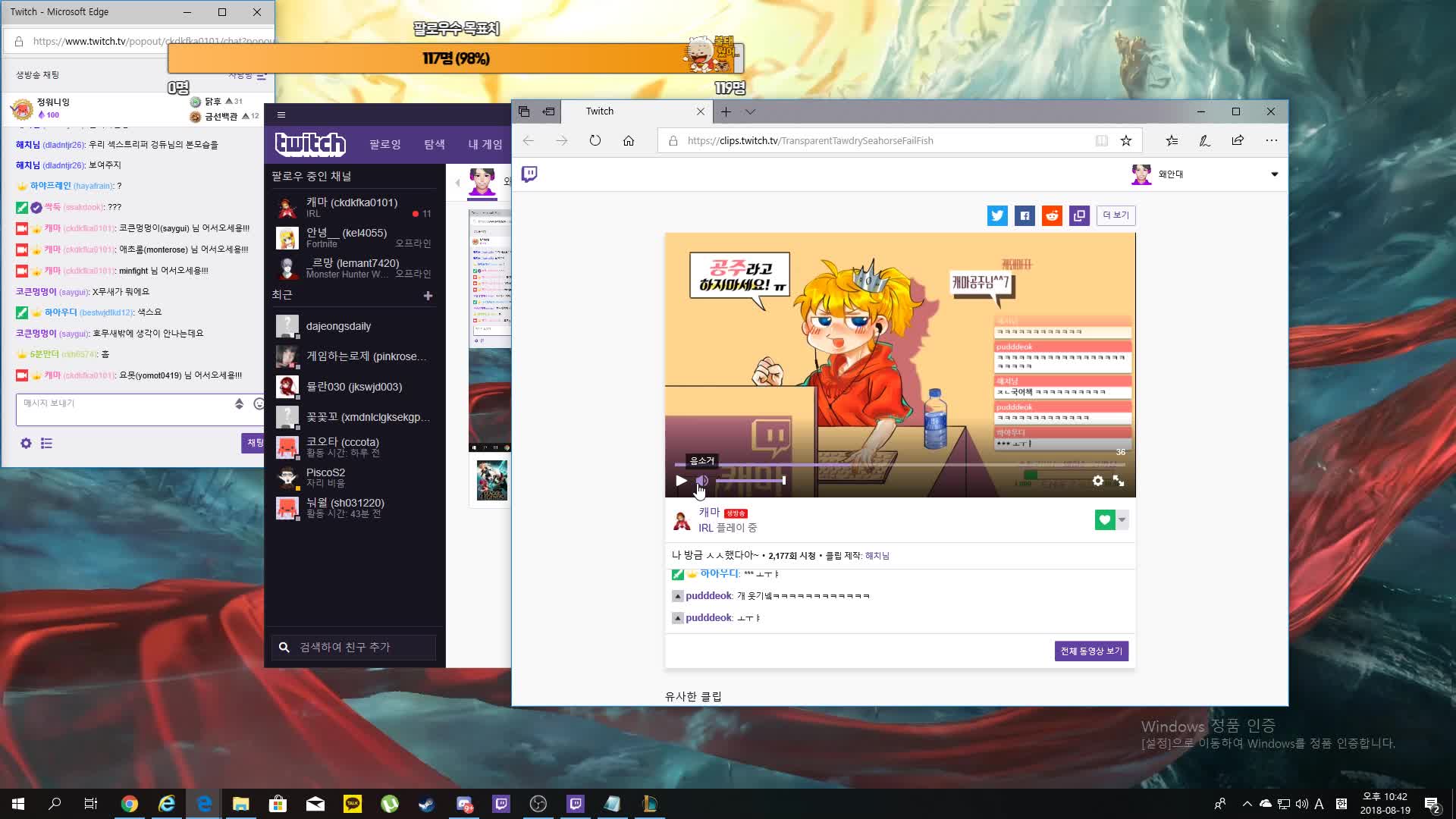Image resolution: width=1456 pixels, height=819 pixels.
Task: Open followed channel _르망 (lemant7420)
Action: click(353, 268)
